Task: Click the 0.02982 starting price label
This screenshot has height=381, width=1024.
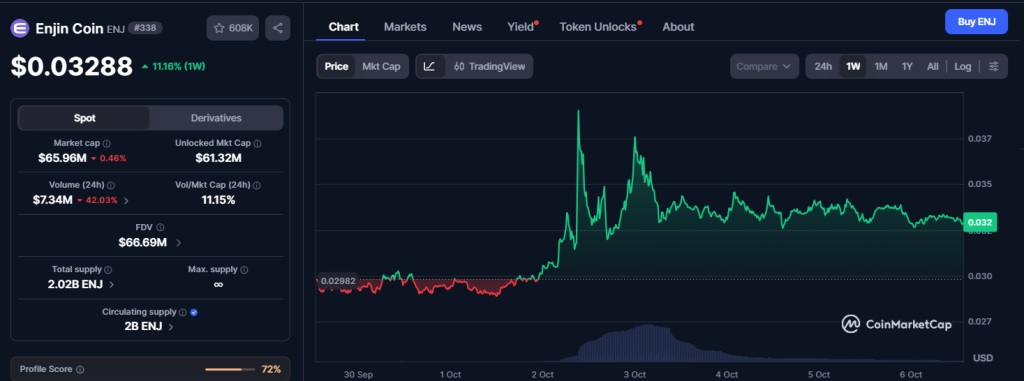Action: pyautogui.click(x=338, y=280)
